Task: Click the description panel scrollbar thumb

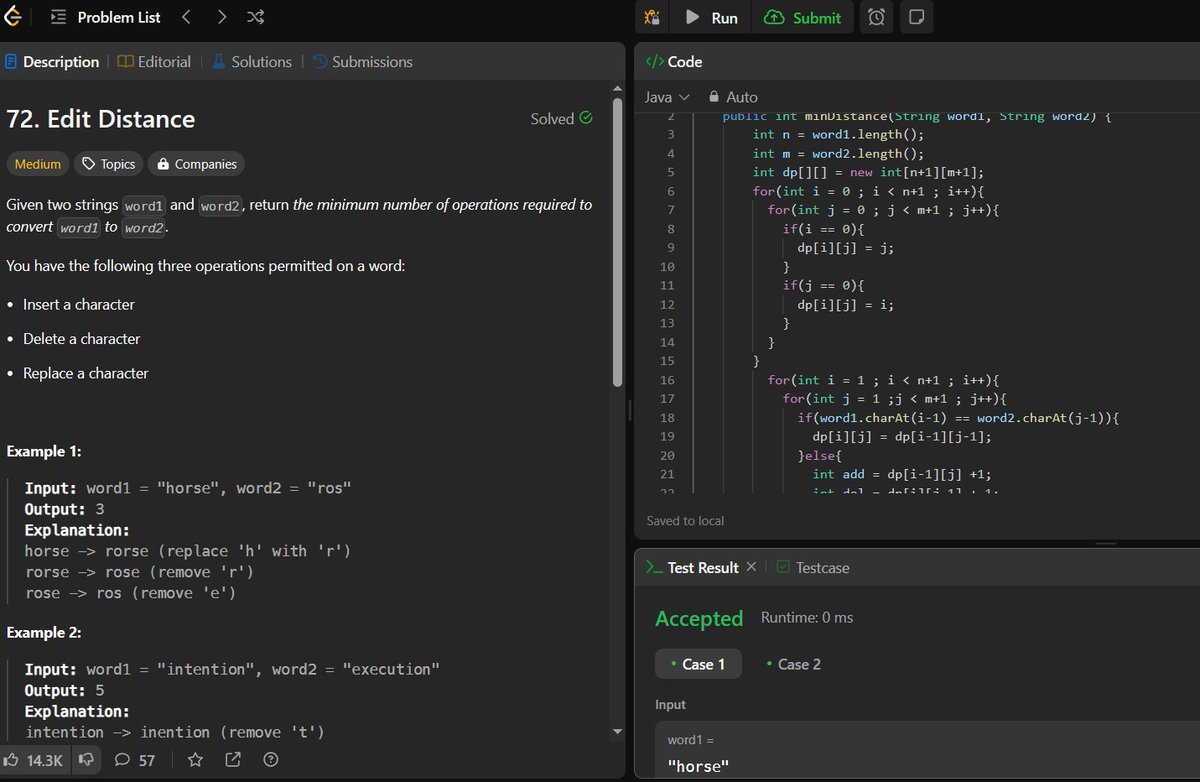Action: click(x=617, y=243)
